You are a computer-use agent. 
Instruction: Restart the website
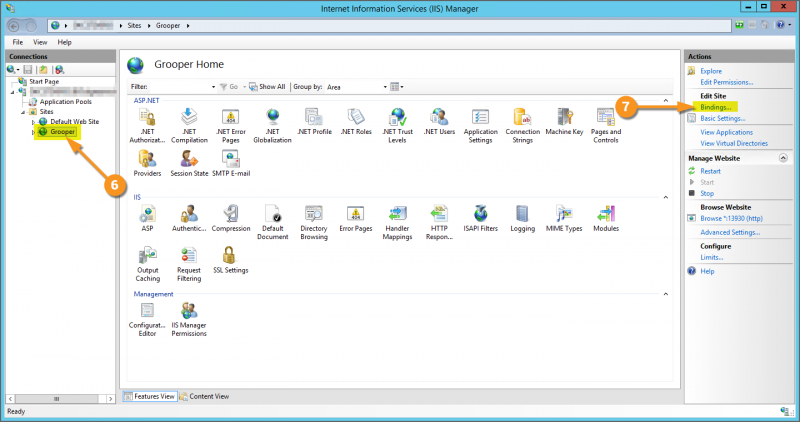[710, 171]
